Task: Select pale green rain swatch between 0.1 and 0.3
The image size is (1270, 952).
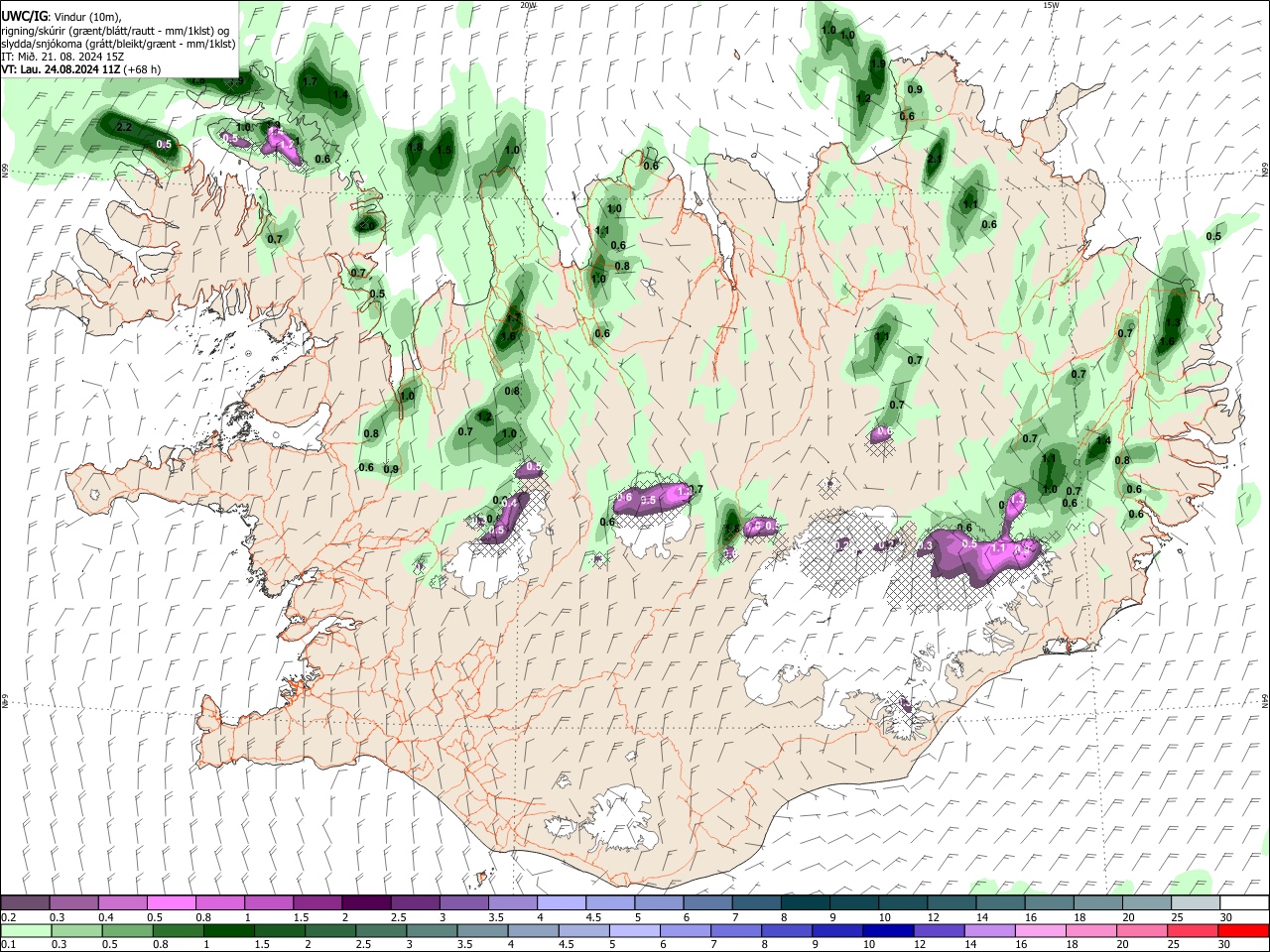Action: coord(26,931)
